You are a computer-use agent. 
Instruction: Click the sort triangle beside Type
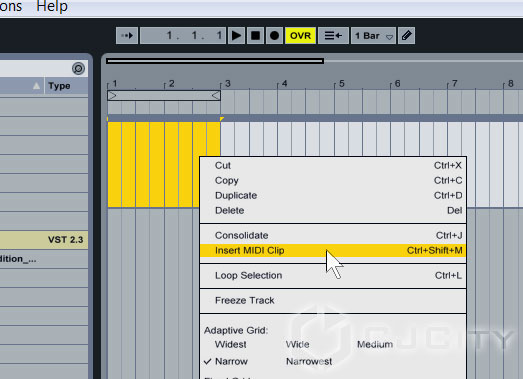36,86
